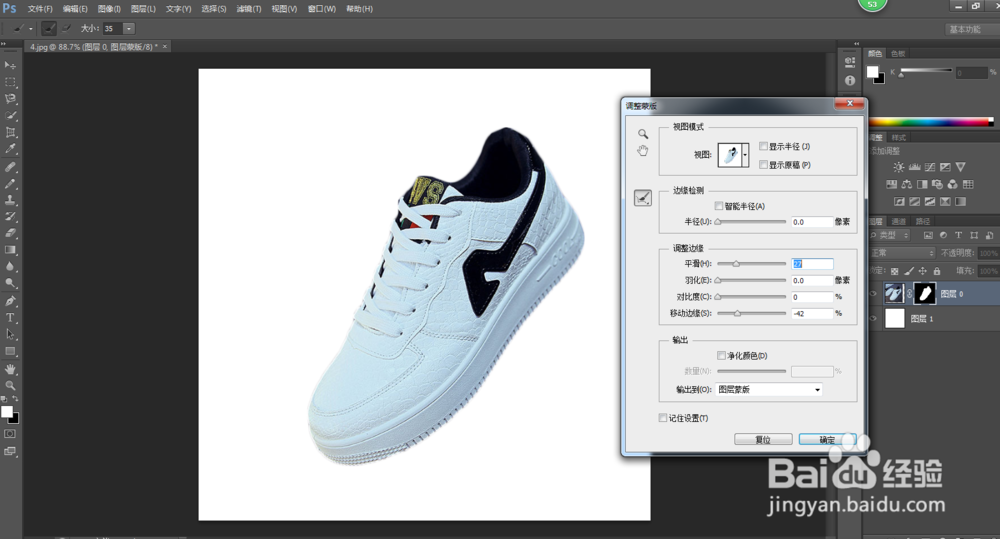Screen dimensions: 1000x539
Task: Select the Rectangle shape tool
Action: [10, 351]
